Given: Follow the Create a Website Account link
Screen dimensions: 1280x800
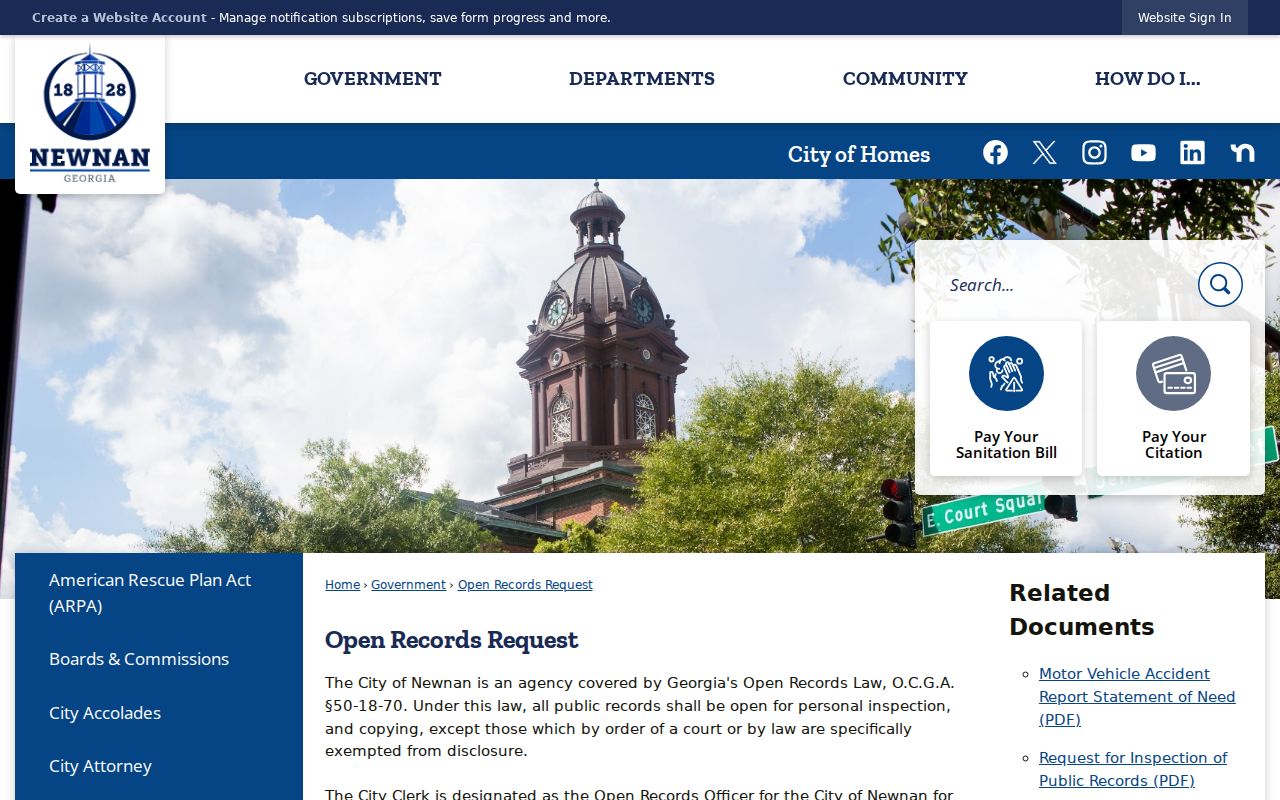Looking at the screenshot, I should [x=119, y=18].
